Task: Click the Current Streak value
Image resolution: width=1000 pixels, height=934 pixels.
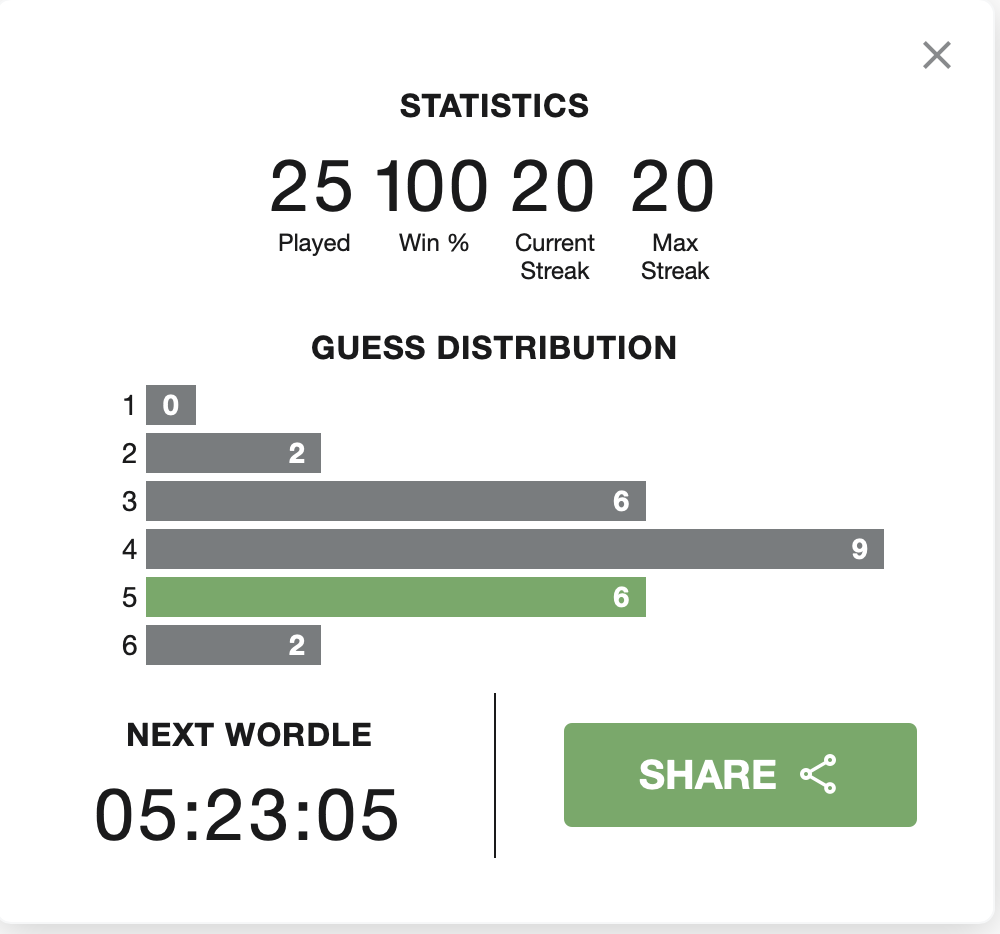Action: (553, 187)
